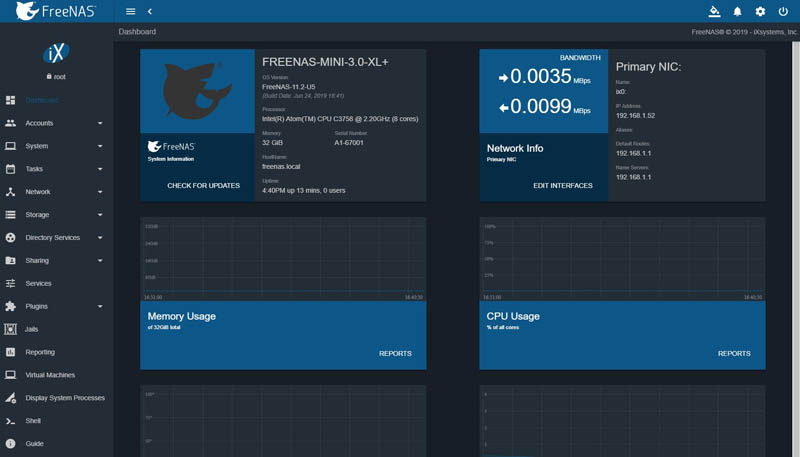Open the settings gear in the top bar
Image resolution: width=800 pixels, height=457 pixels.
tap(760, 11)
